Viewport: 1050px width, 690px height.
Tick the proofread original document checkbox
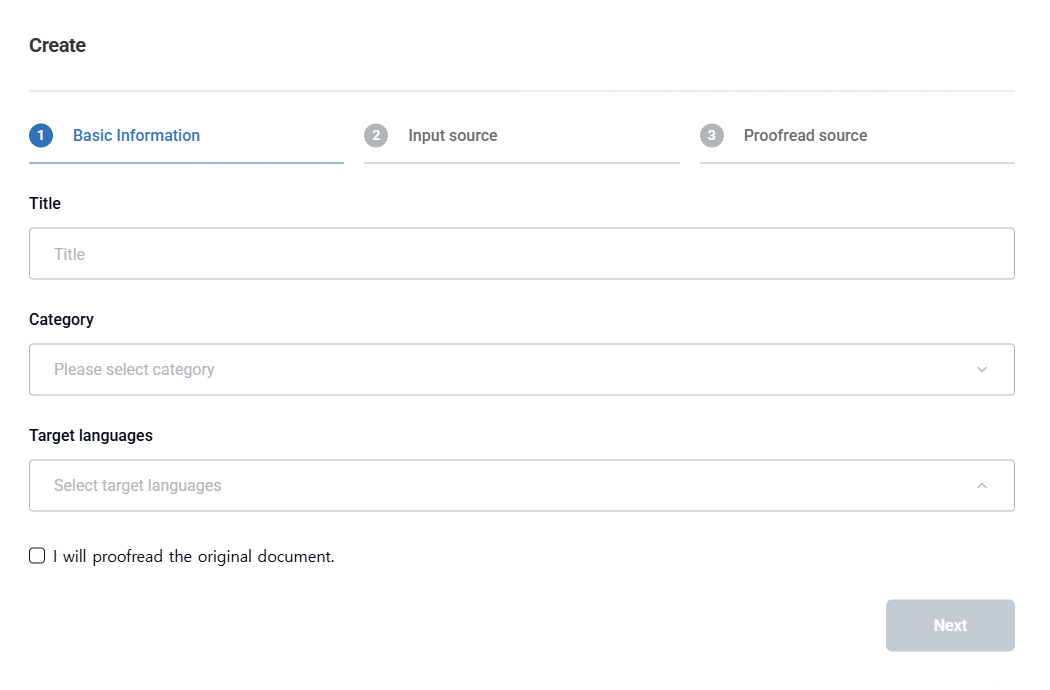coord(37,556)
